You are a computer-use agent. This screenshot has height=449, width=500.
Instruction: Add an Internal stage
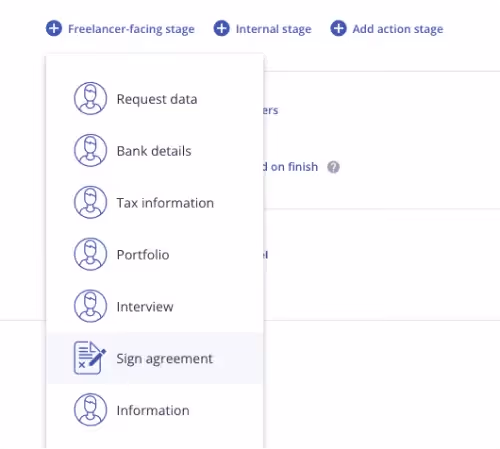274,29
